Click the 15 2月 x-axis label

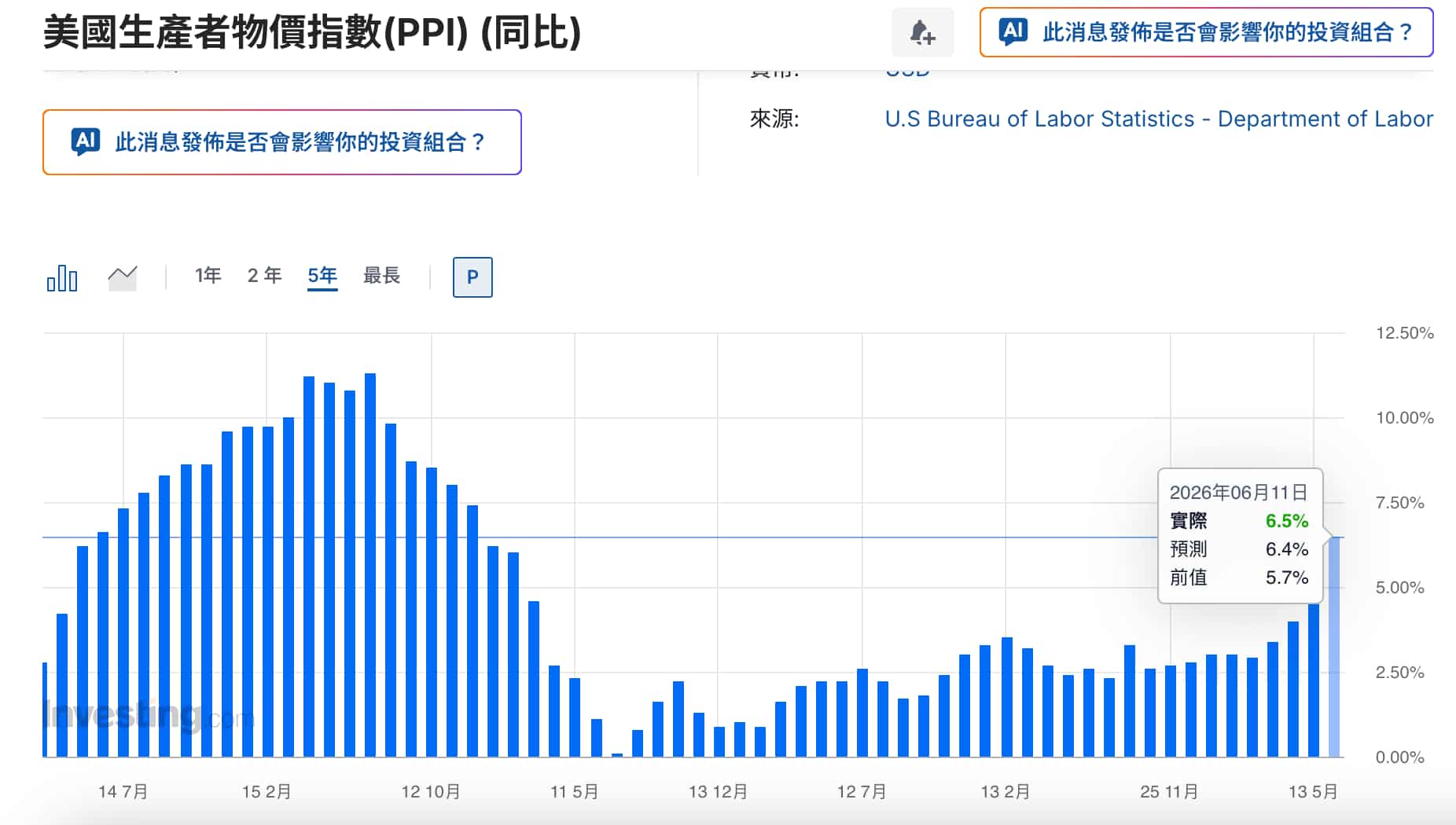pyautogui.click(x=267, y=791)
